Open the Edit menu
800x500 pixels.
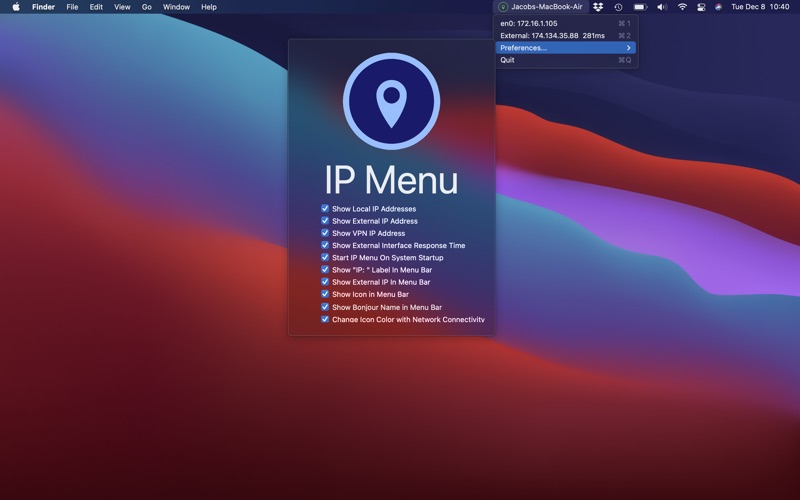coord(96,7)
